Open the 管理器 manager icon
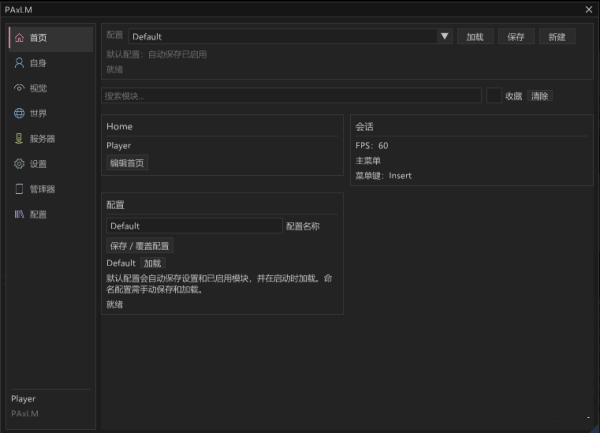600x433 pixels. pyautogui.click(x=19, y=189)
